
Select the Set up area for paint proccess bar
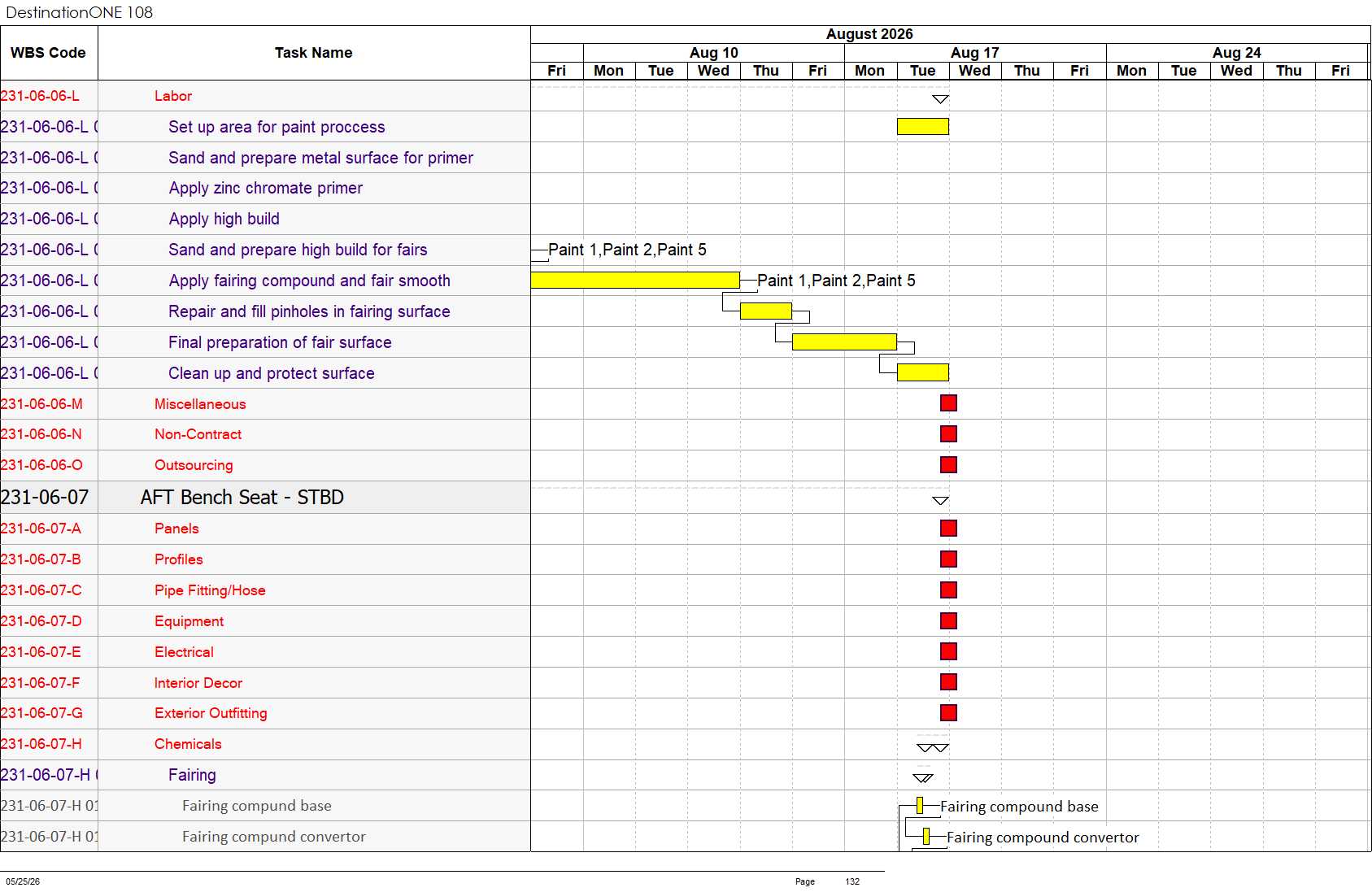(923, 126)
